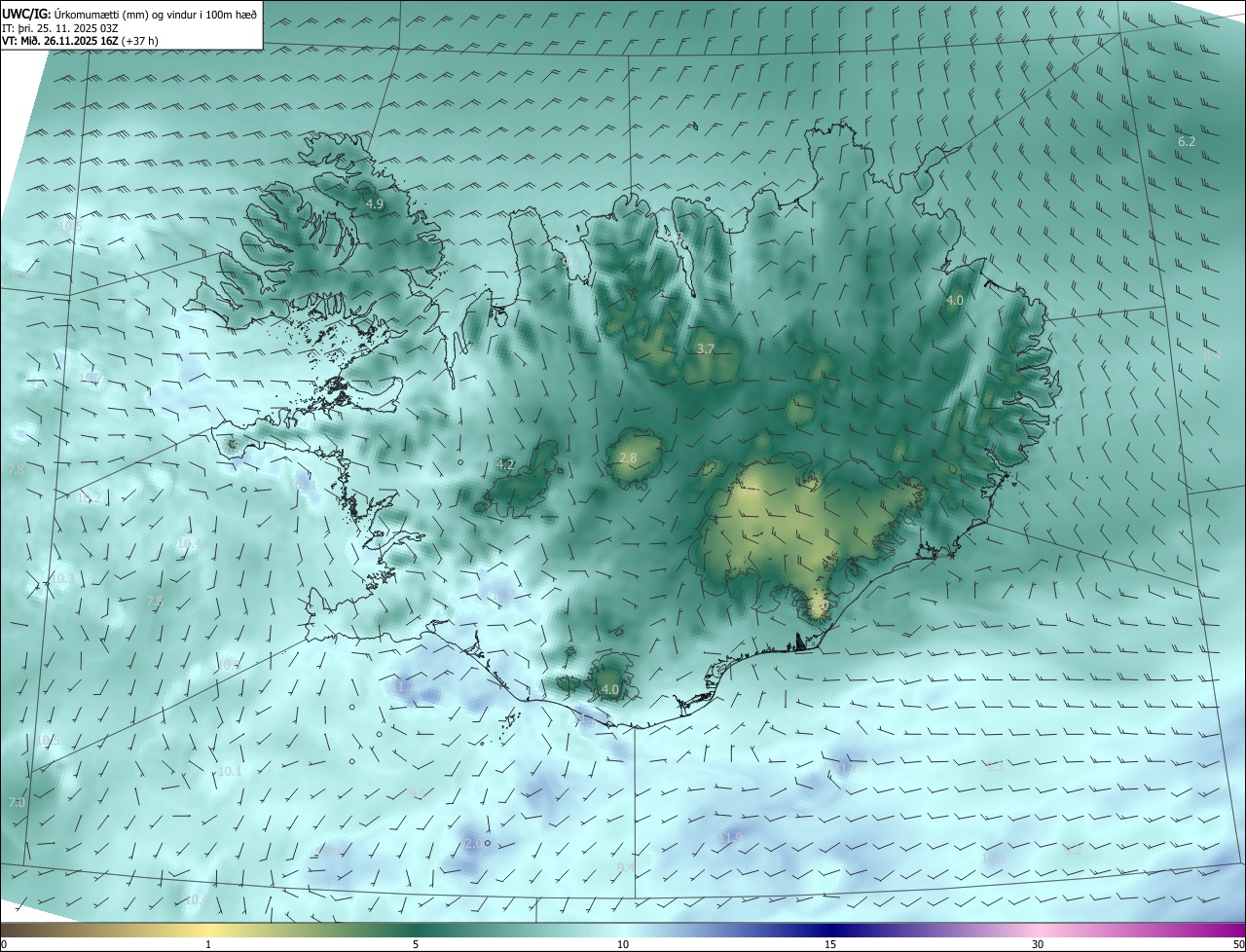Click the '10.3' map value
Viewport: 1246px width, 952px height.
[x=62, y=579]
